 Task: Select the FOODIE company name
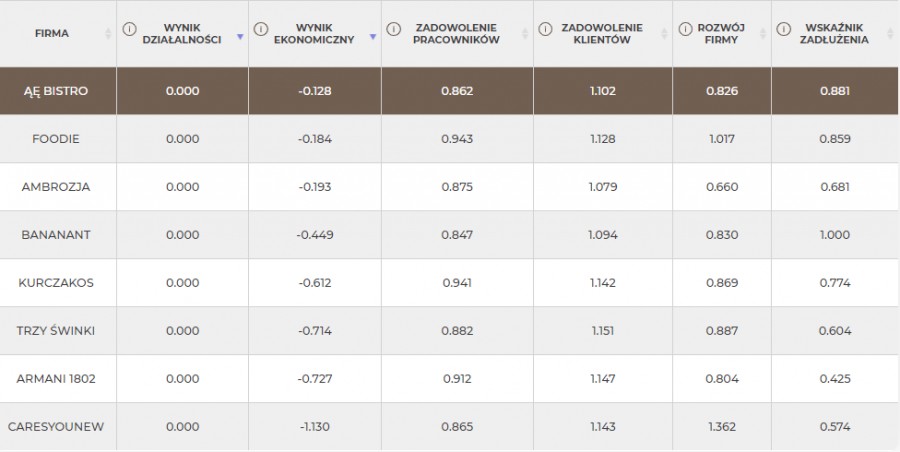[56, 139]
